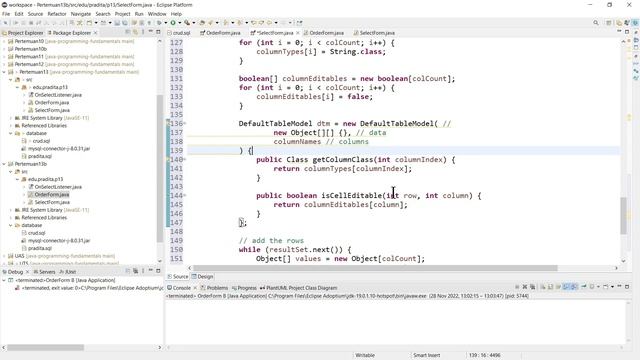Click the Pin Console icon
The image size is (640, 360).
[x=584, y=287]
